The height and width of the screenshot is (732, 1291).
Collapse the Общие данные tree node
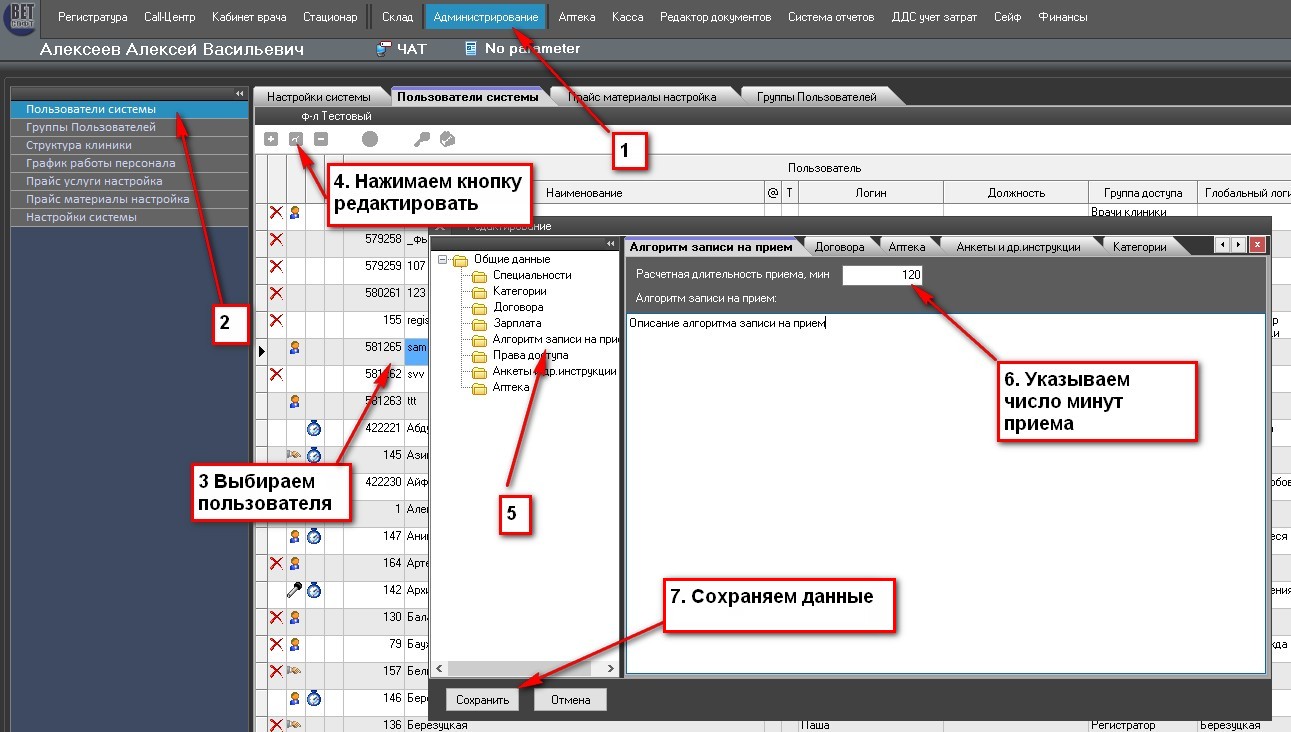tap(444, 260)
